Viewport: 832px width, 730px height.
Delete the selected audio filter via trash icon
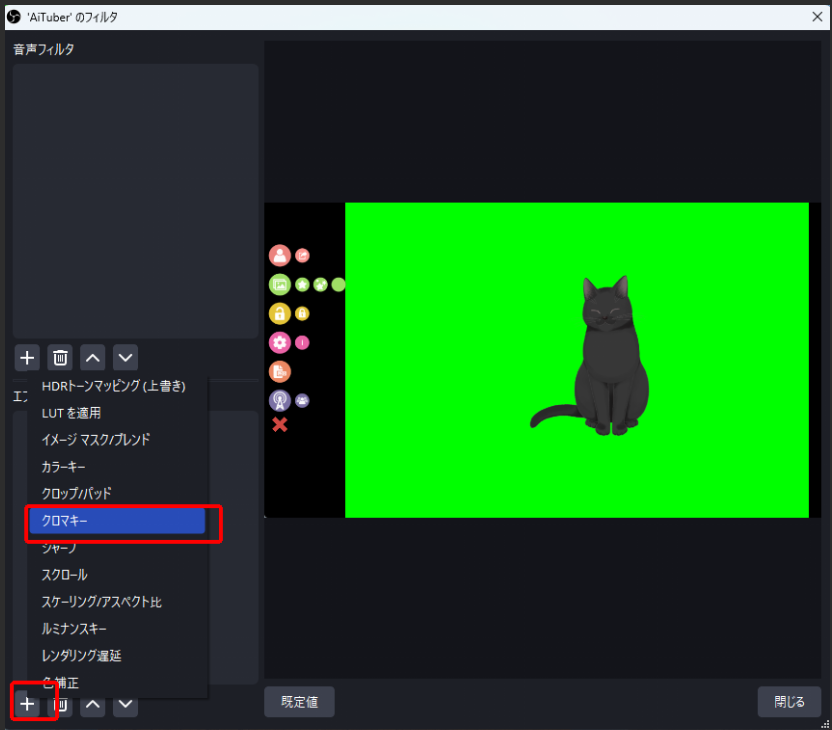point(60,357)
